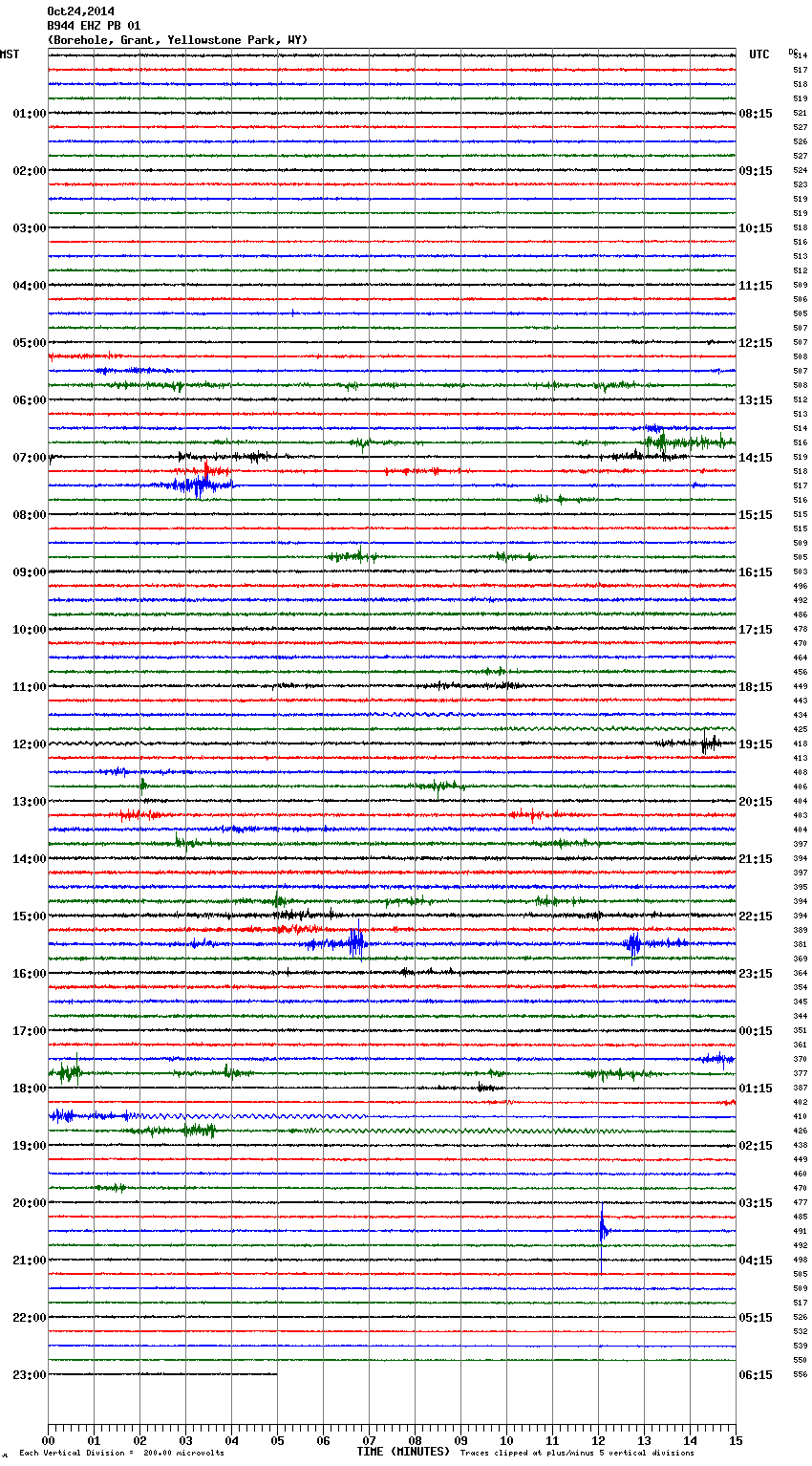Select the 01:00 MST time label

(x=29, y=114)
